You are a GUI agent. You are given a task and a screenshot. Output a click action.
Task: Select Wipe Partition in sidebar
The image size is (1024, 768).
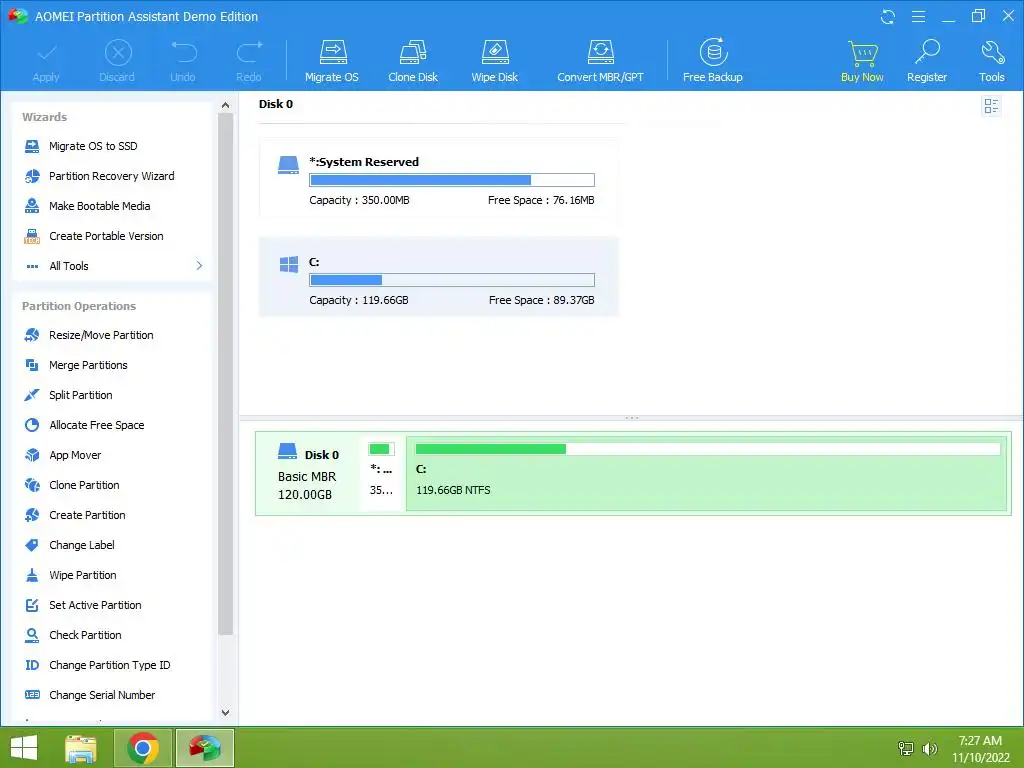pos(82,575)
